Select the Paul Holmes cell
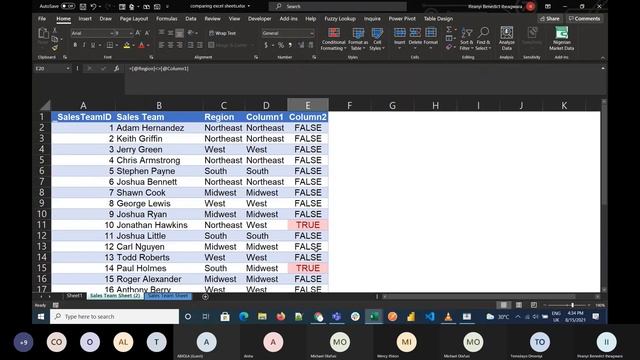Viewport: 640px width, 360px height. [x=159, y=268]
